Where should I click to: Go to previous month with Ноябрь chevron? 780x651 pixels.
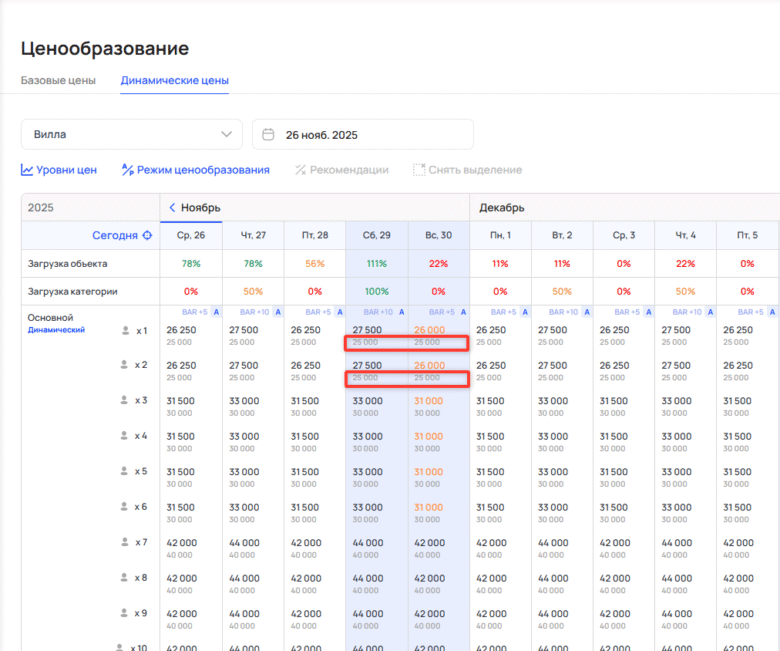coord(171,207)
